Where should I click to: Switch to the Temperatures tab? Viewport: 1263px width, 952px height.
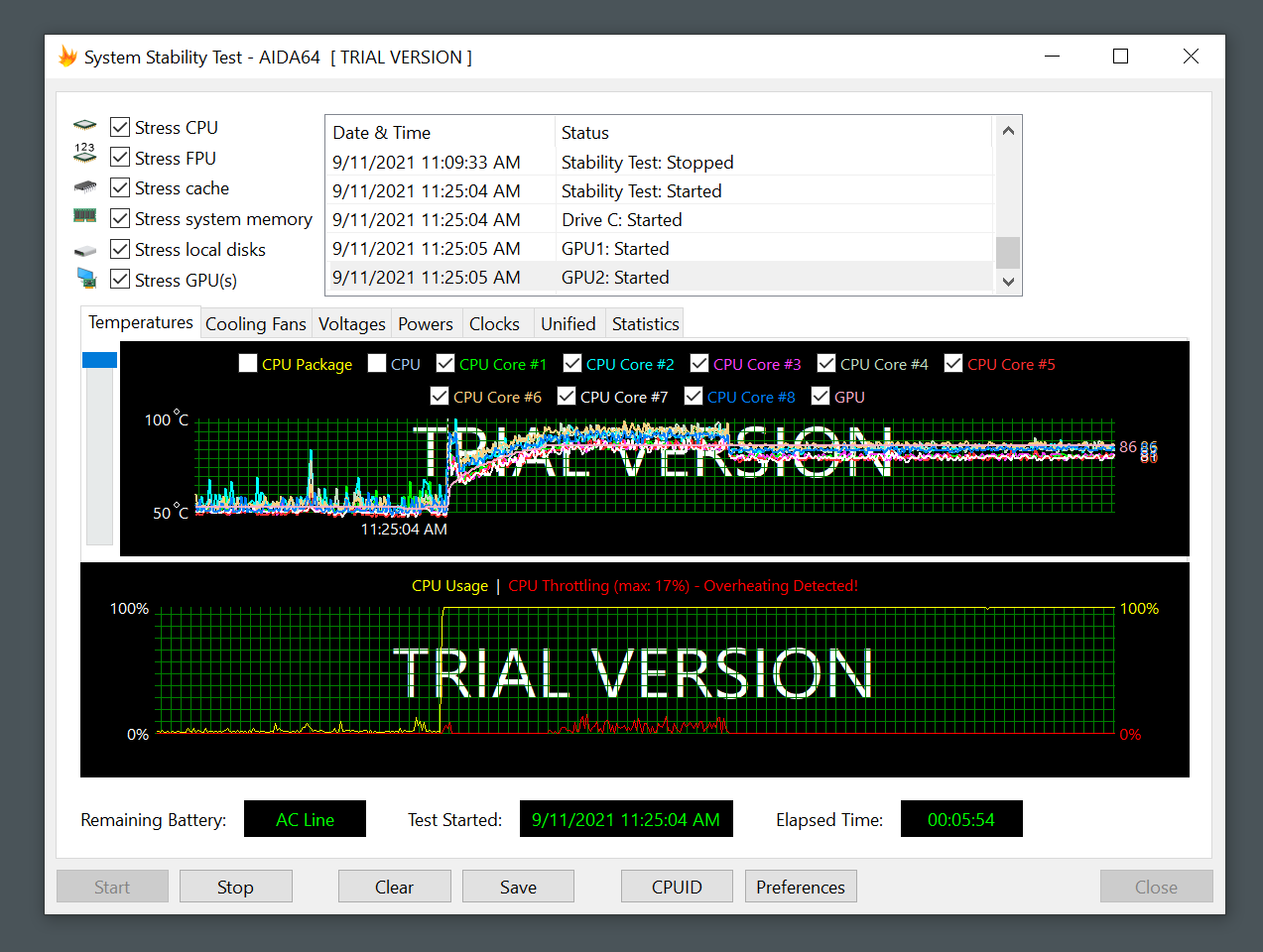(141, 322)
